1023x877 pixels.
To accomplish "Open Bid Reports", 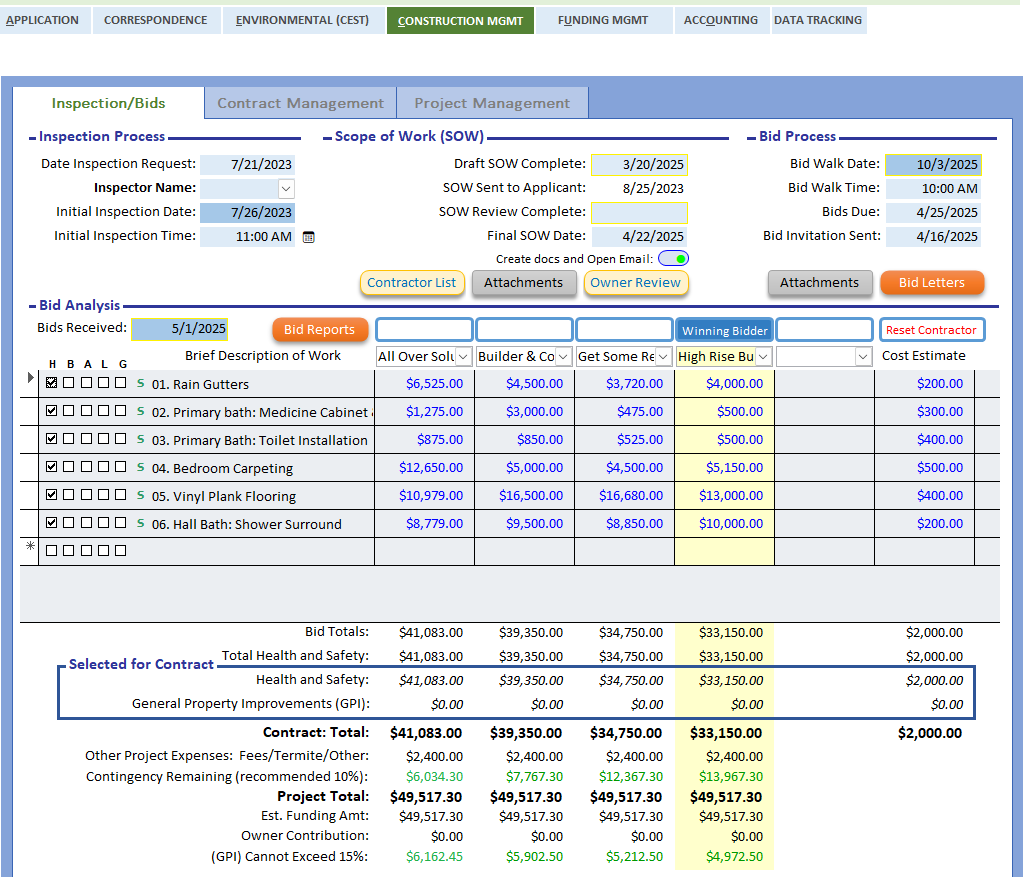I will click(x=320, y=330).
